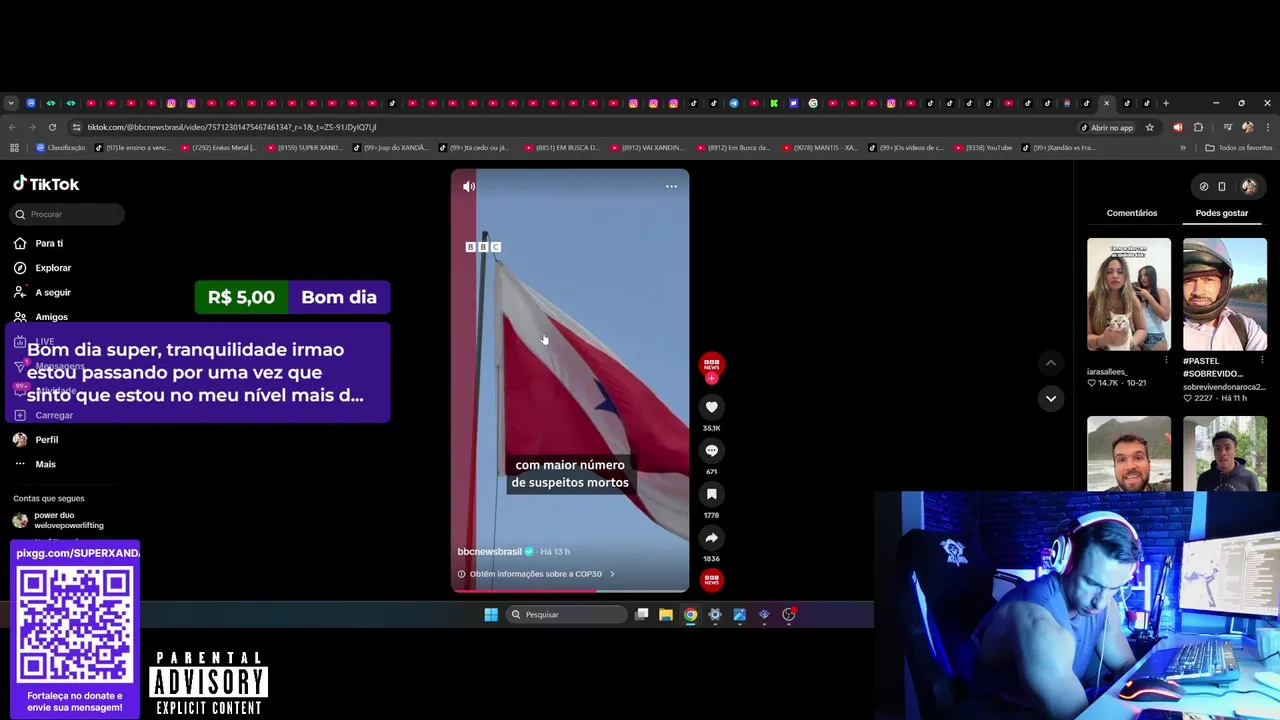Open the red speaker extension icon
This screenshot has height=720, width=1280.
click(x=1177, y=127)
